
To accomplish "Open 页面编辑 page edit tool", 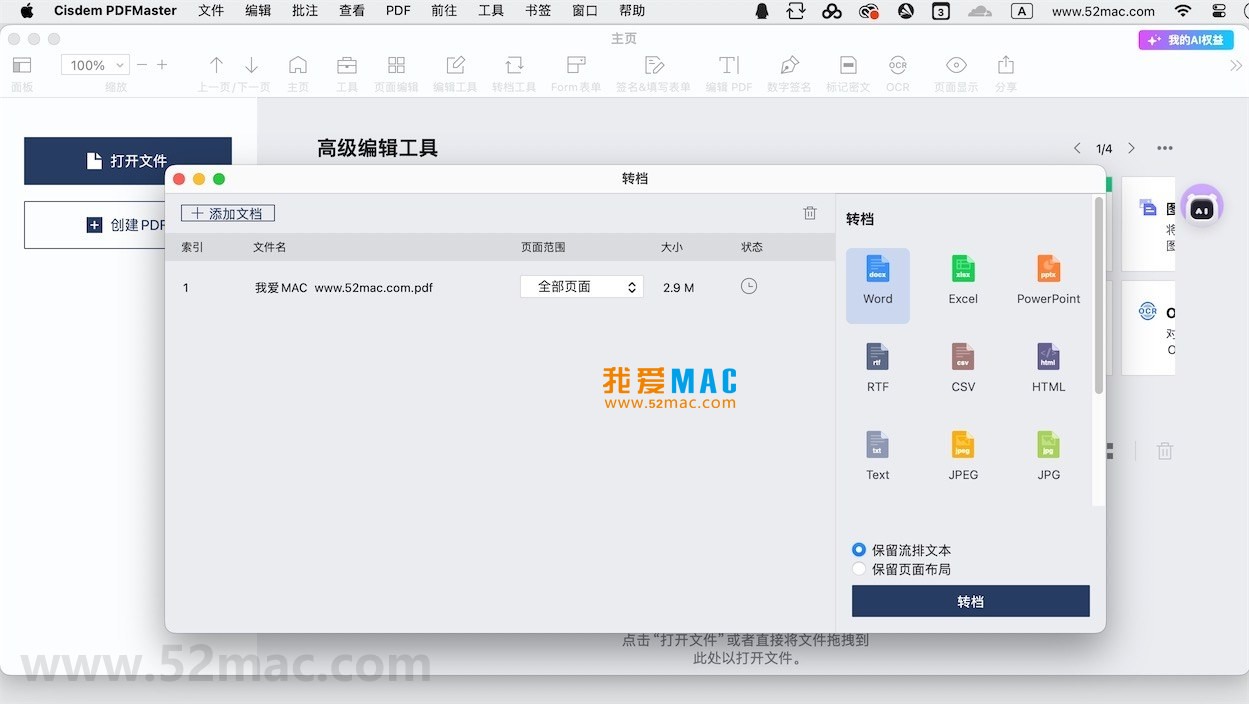I will (x=396, y=65).
